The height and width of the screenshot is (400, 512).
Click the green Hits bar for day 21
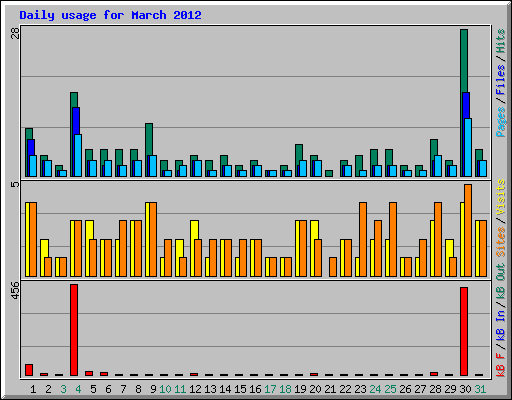(x=329, y=173)
